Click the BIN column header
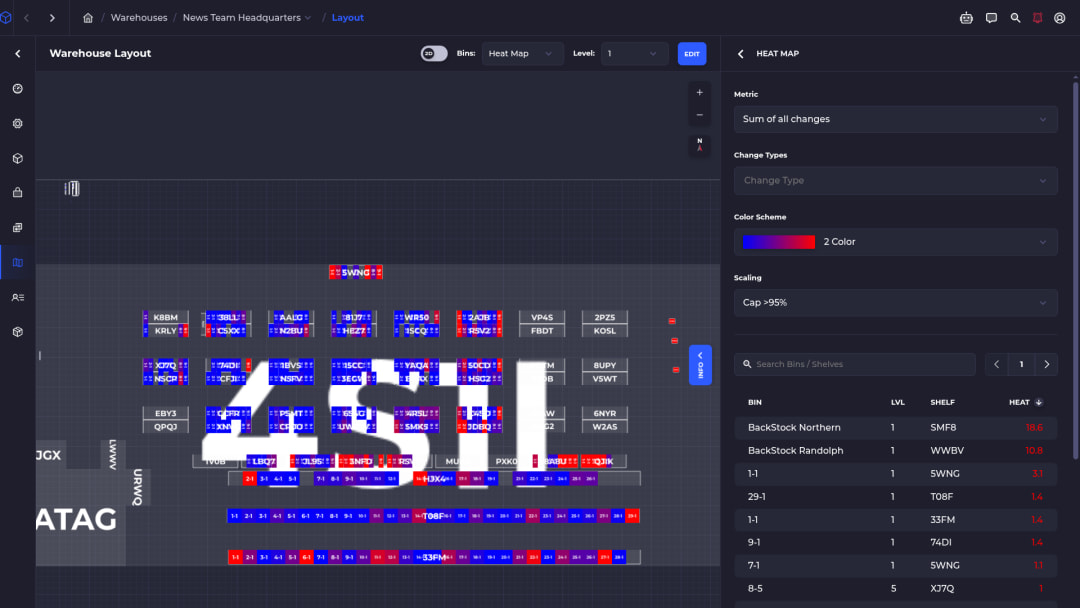 point(755,402)
